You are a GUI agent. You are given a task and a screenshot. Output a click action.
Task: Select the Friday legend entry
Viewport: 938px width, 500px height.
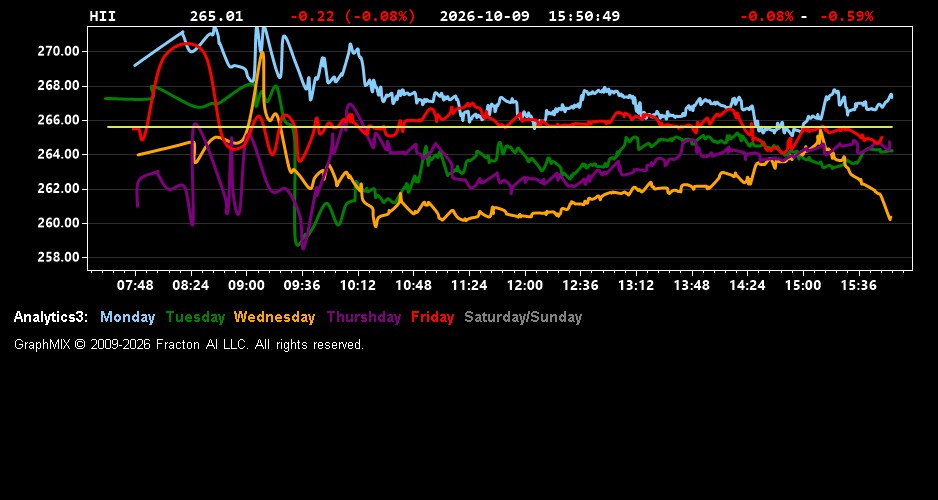(433, 317)
